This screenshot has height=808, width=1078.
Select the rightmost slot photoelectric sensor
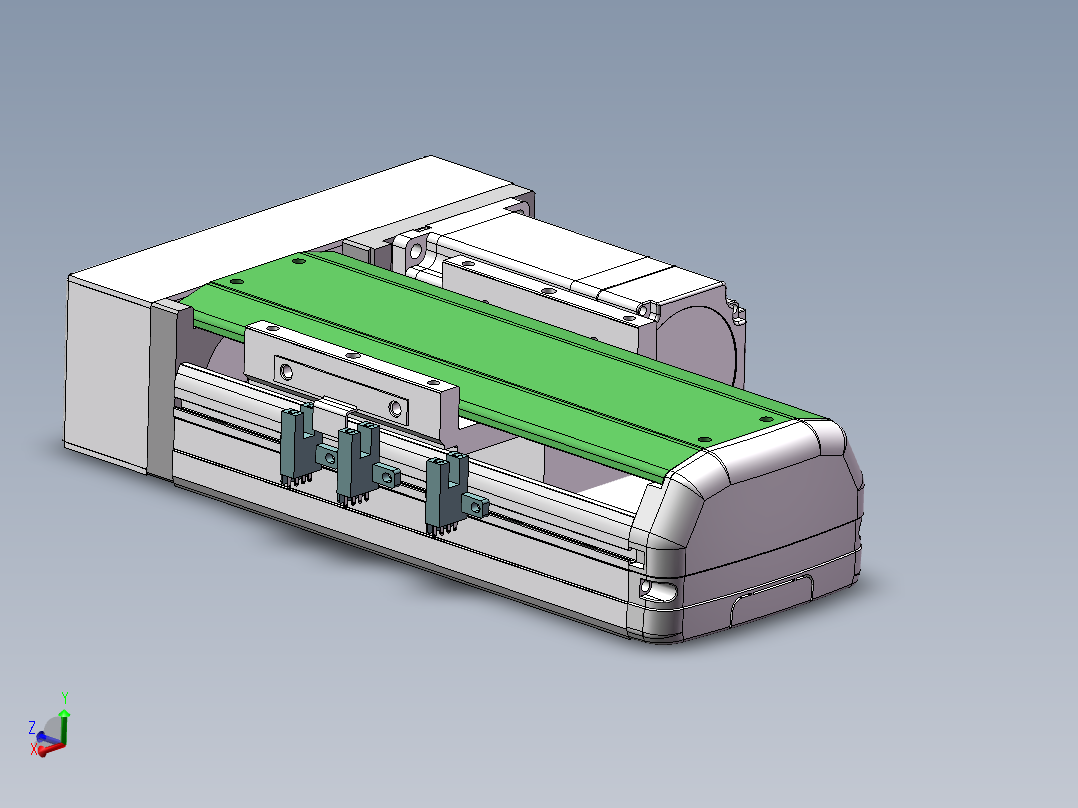(447, 495)
